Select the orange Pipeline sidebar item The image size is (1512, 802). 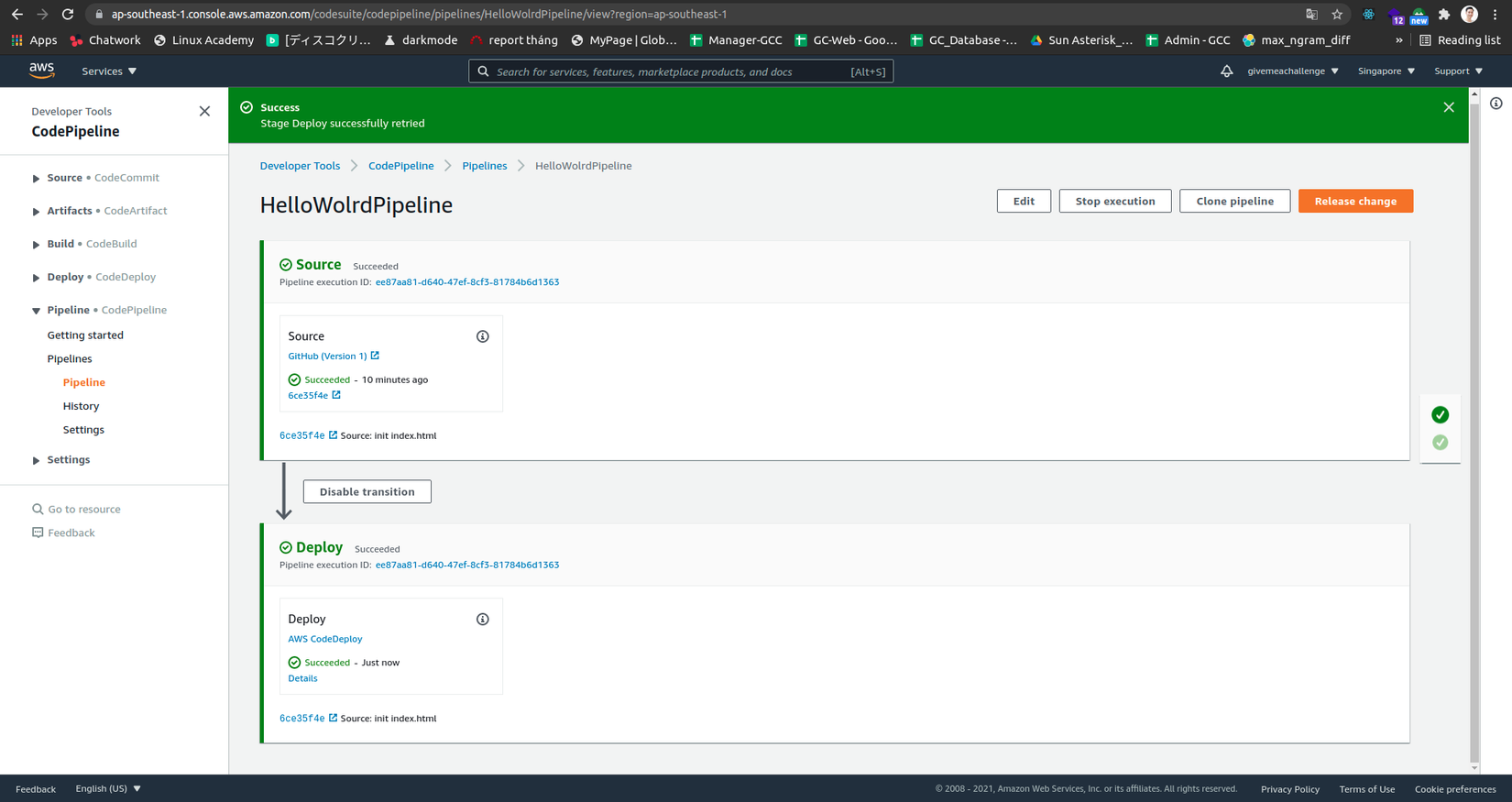(84, 382)
